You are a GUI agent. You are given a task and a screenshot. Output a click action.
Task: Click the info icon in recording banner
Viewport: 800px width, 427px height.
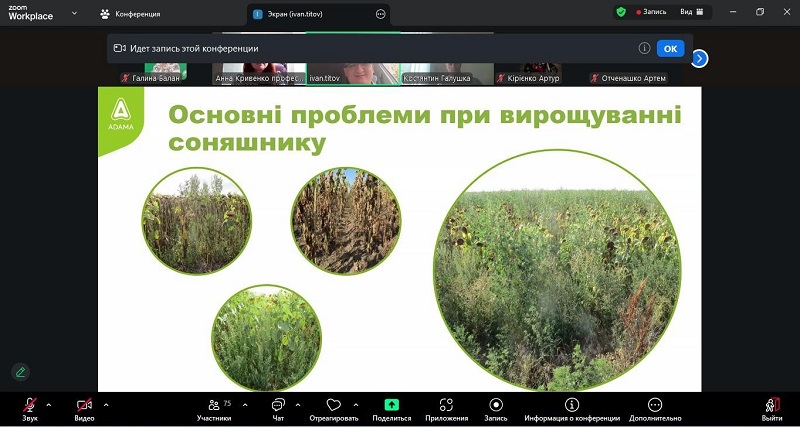(644, 48)
